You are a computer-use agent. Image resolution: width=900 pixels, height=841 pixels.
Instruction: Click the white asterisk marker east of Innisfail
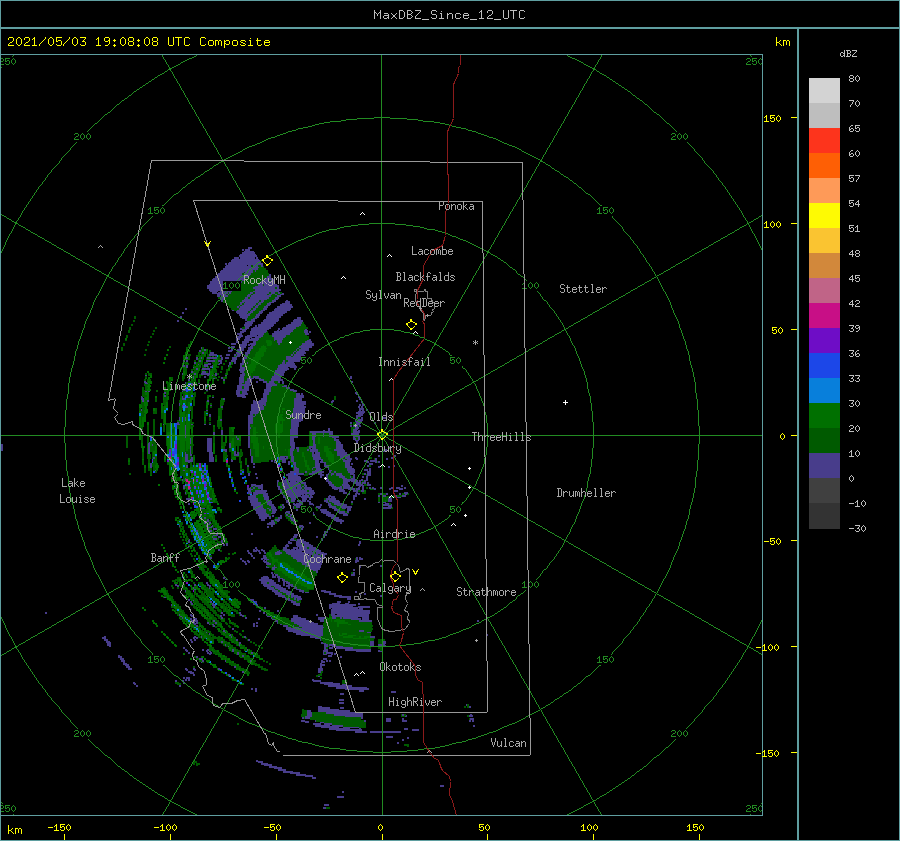tap(475, 343)
